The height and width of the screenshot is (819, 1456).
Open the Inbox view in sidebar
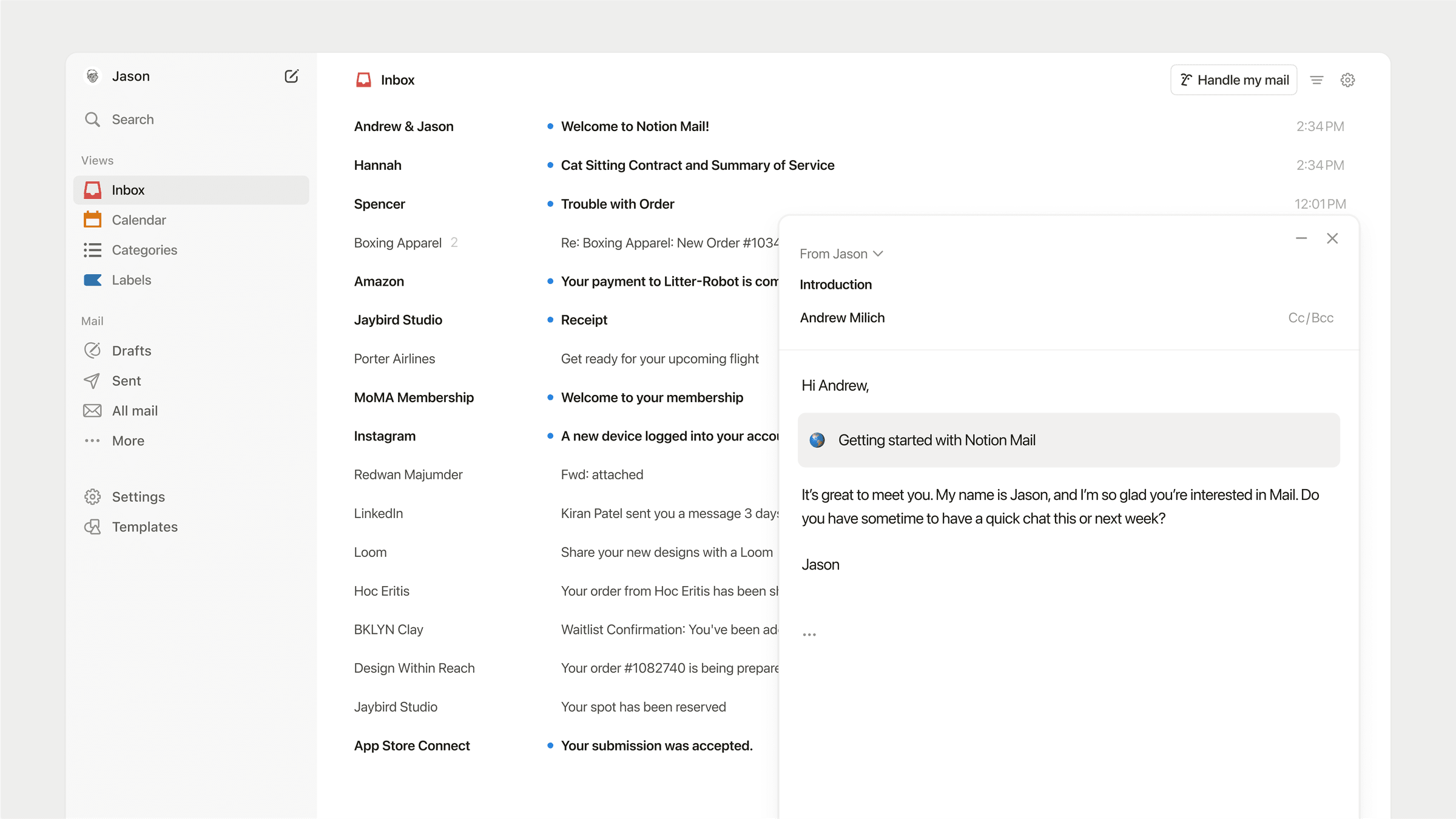[x=191, y=190]
